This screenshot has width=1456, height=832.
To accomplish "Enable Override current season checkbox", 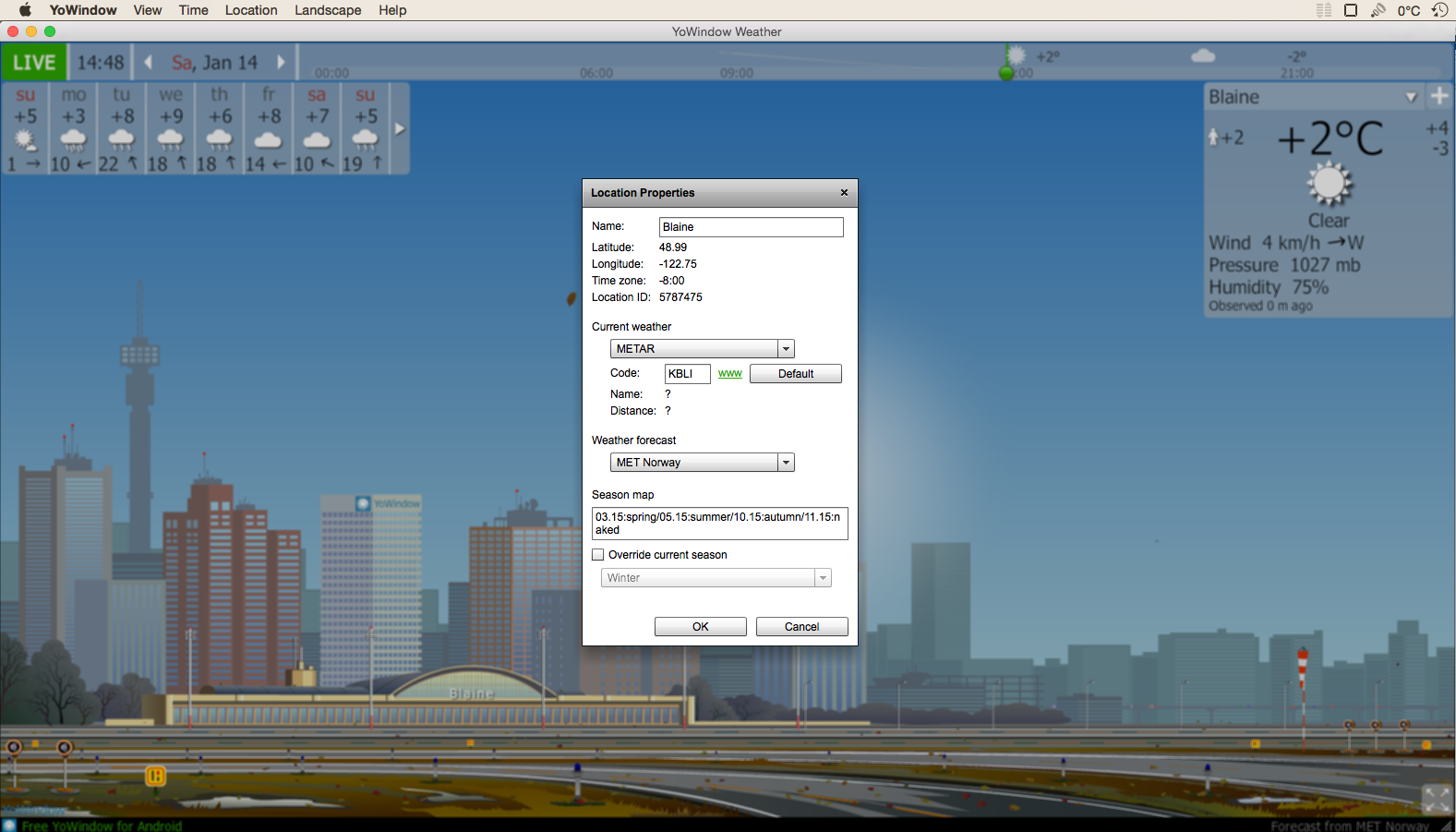I will click(x=598, y=555).
